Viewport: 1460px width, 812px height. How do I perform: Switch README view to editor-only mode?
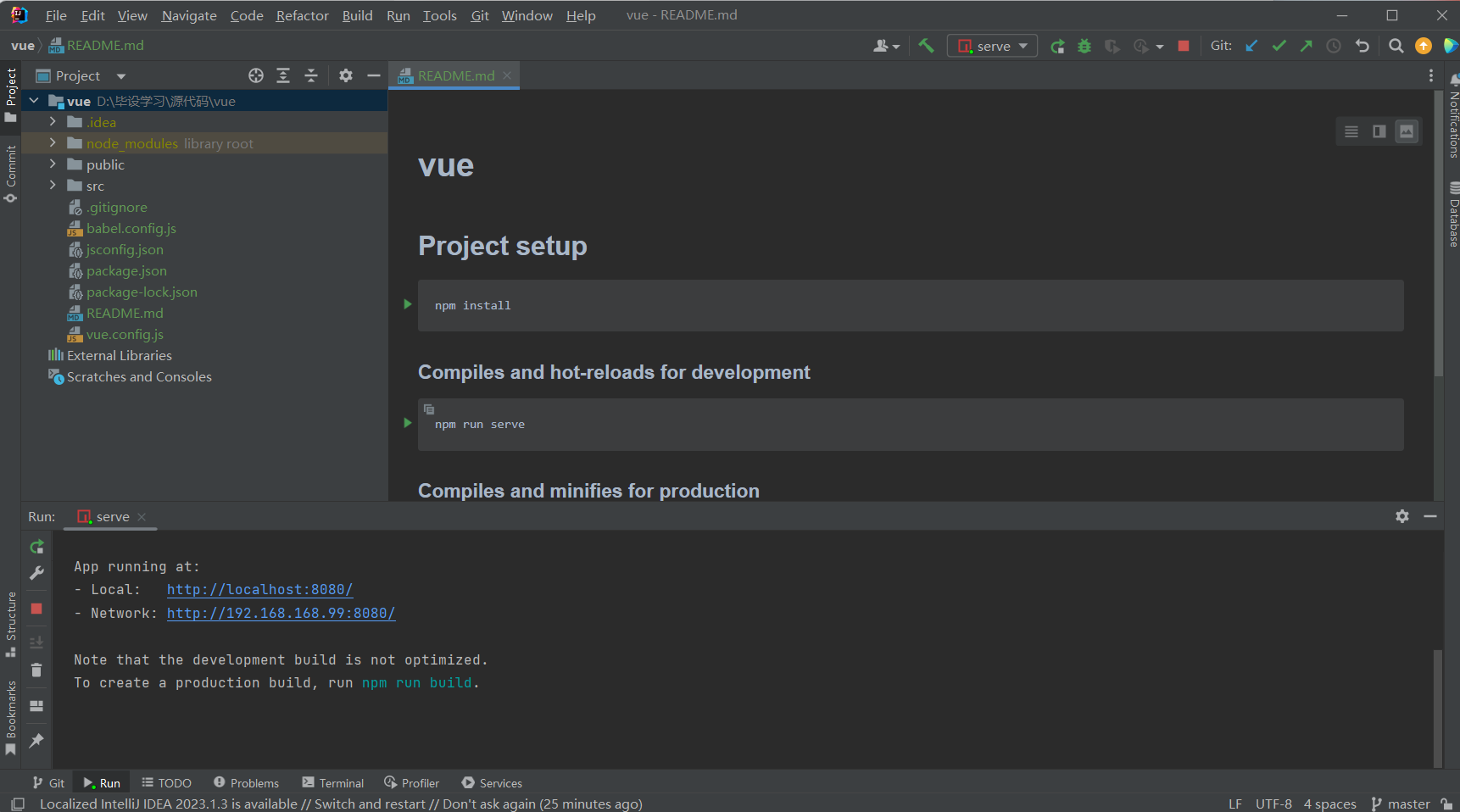[x=1351, y=131]
